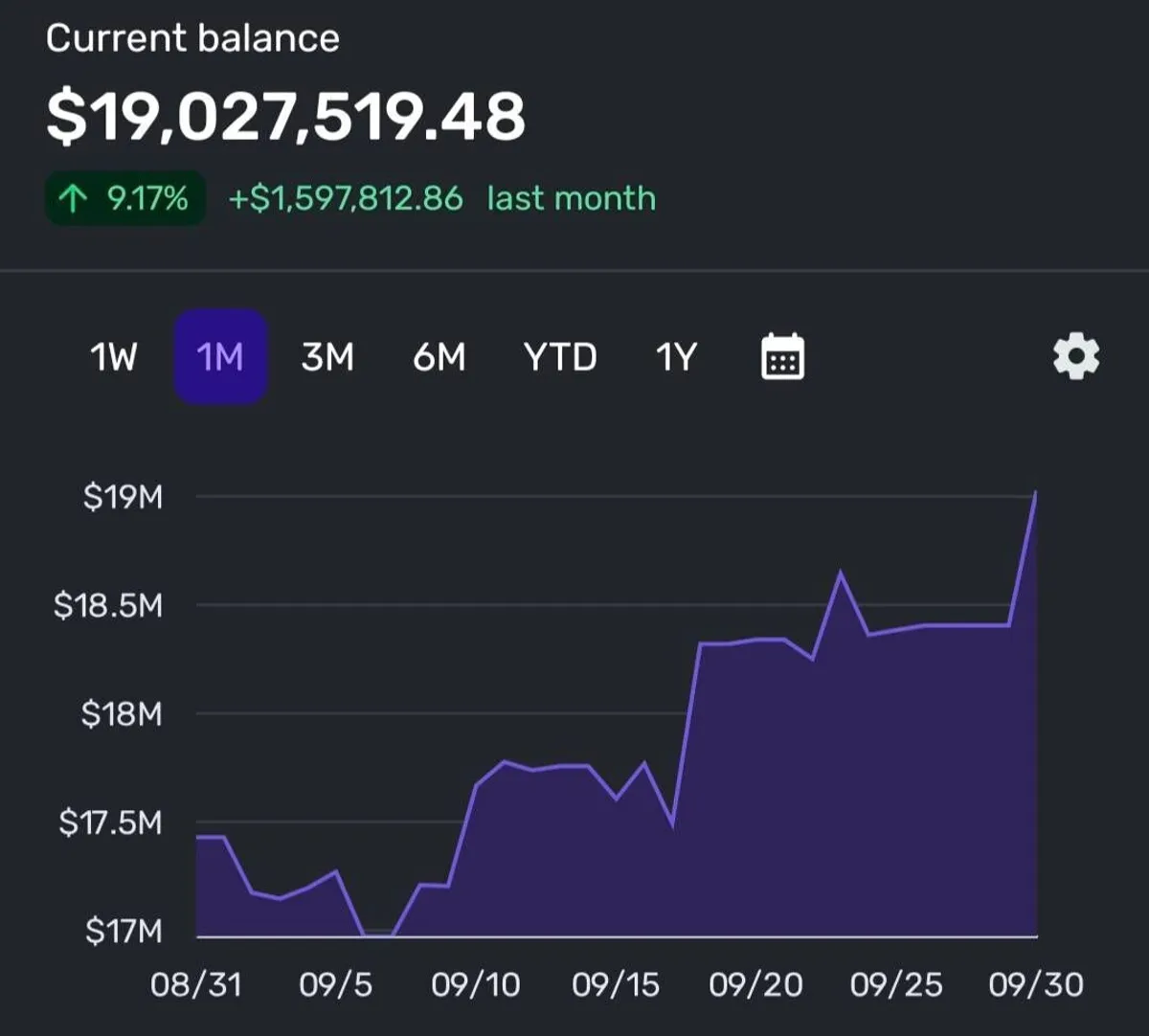This screenshot has height=1036, width=1149.
Task: Select the 1Y time range
Action: [x=676, y=357]
